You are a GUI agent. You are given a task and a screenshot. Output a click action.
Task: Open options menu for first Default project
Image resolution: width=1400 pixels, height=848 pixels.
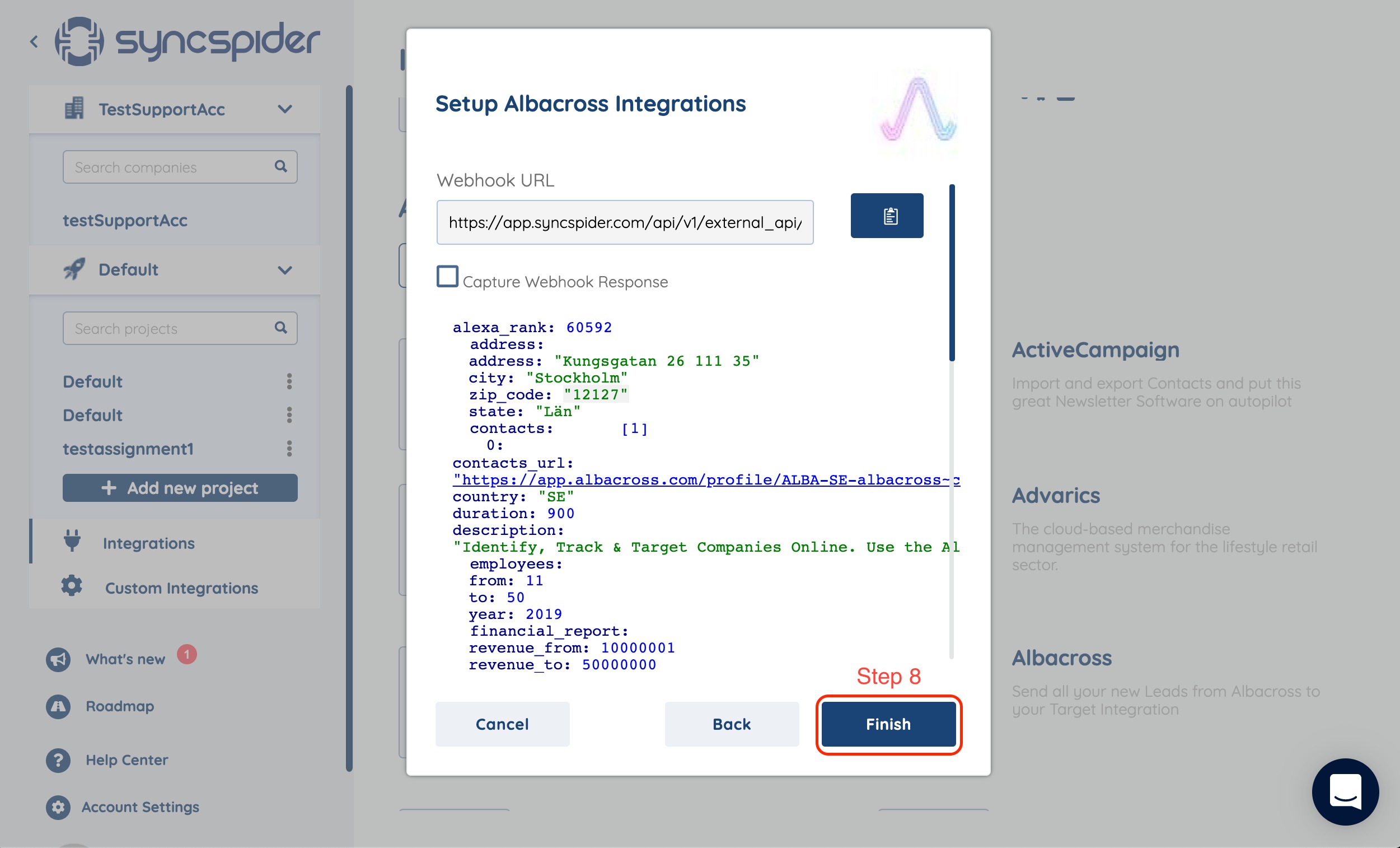tap(289, 381)
